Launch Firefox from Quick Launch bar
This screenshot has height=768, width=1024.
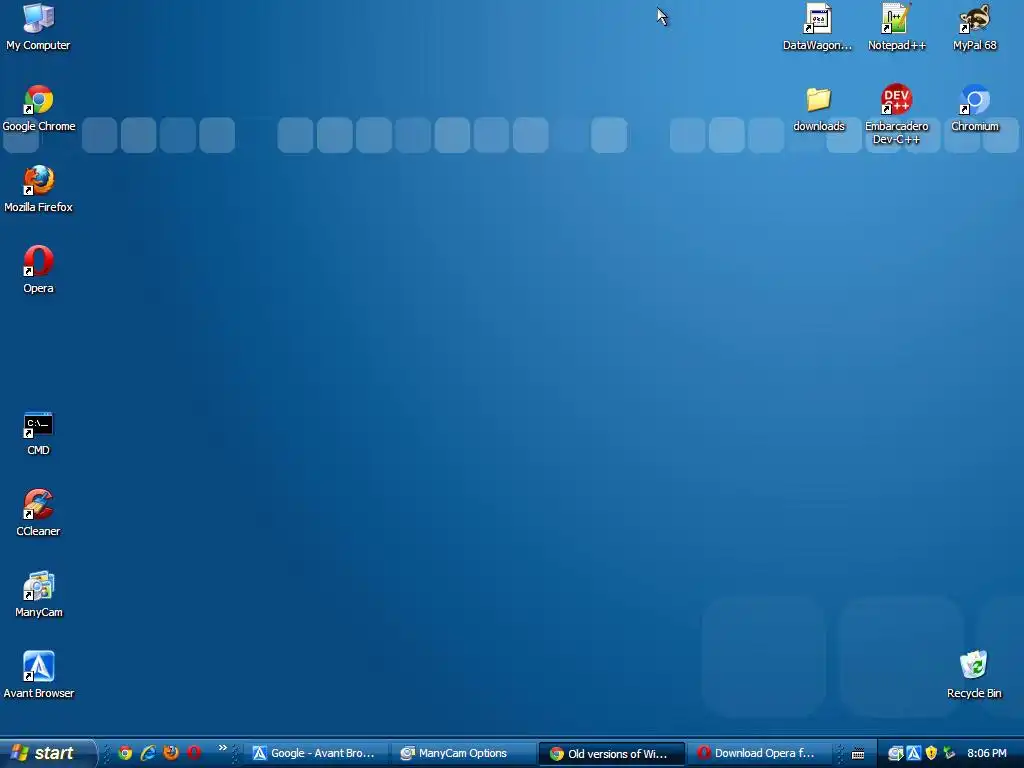click(x=171, y=753)
